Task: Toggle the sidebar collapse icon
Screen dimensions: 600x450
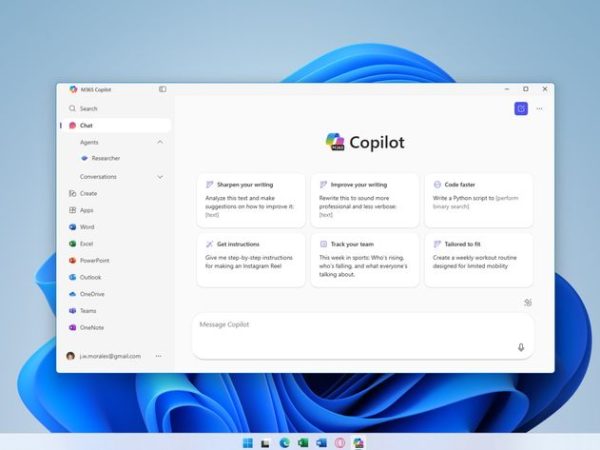Action: (162, 89)
